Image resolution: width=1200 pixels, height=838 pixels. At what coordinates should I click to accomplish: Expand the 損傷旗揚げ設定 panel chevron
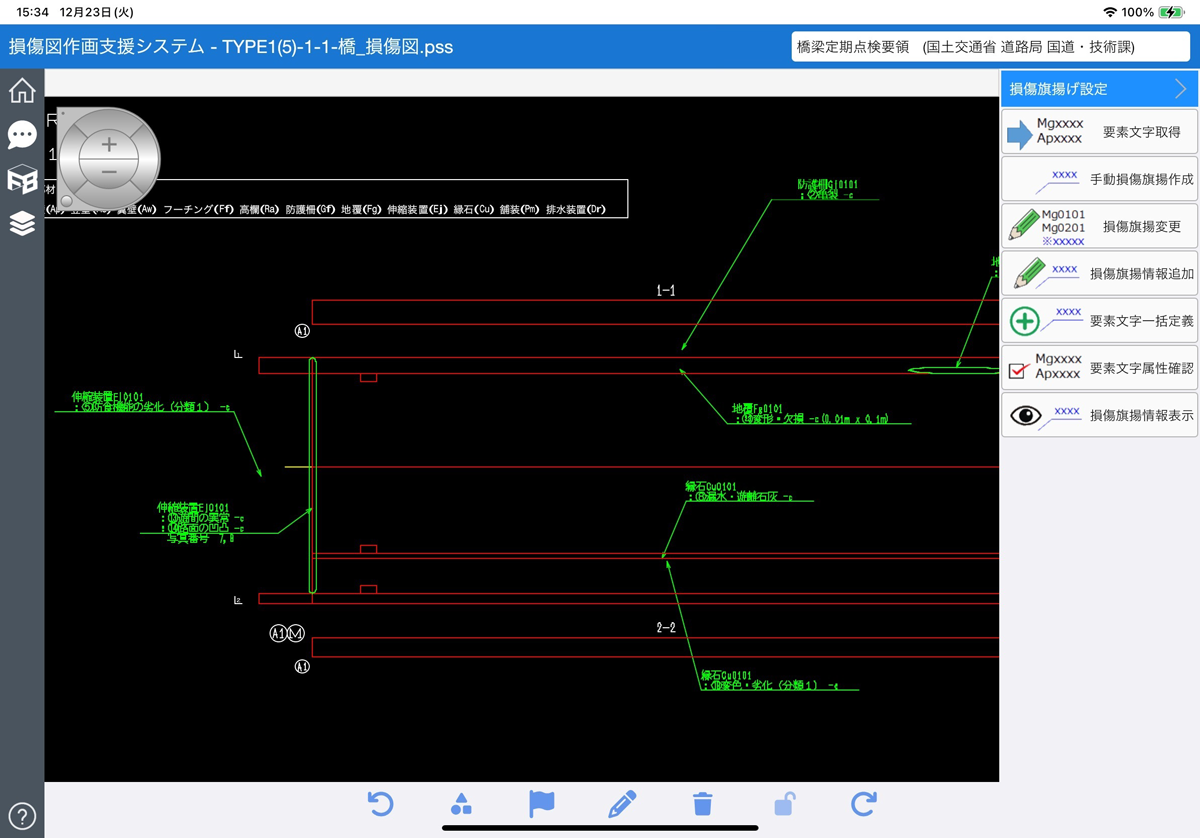pos(1181,89)
